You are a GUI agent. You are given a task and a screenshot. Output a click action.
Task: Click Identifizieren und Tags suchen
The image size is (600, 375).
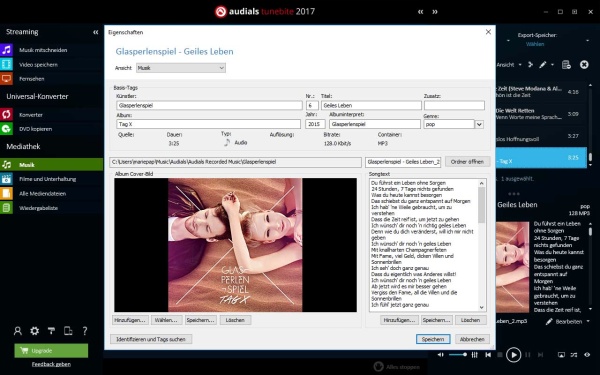[151, 339]
